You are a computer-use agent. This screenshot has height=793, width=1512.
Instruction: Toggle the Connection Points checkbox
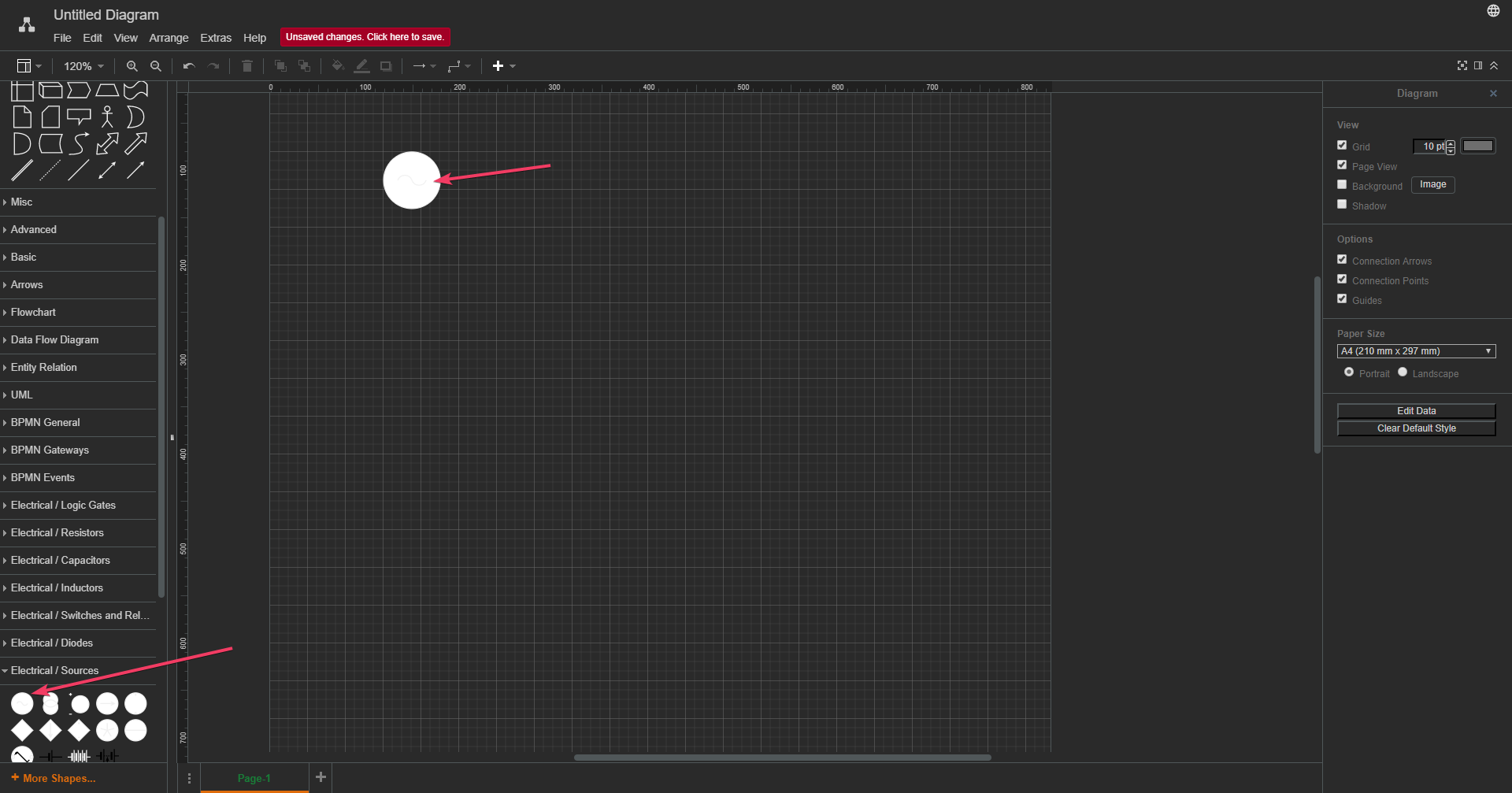(1342, 280)
